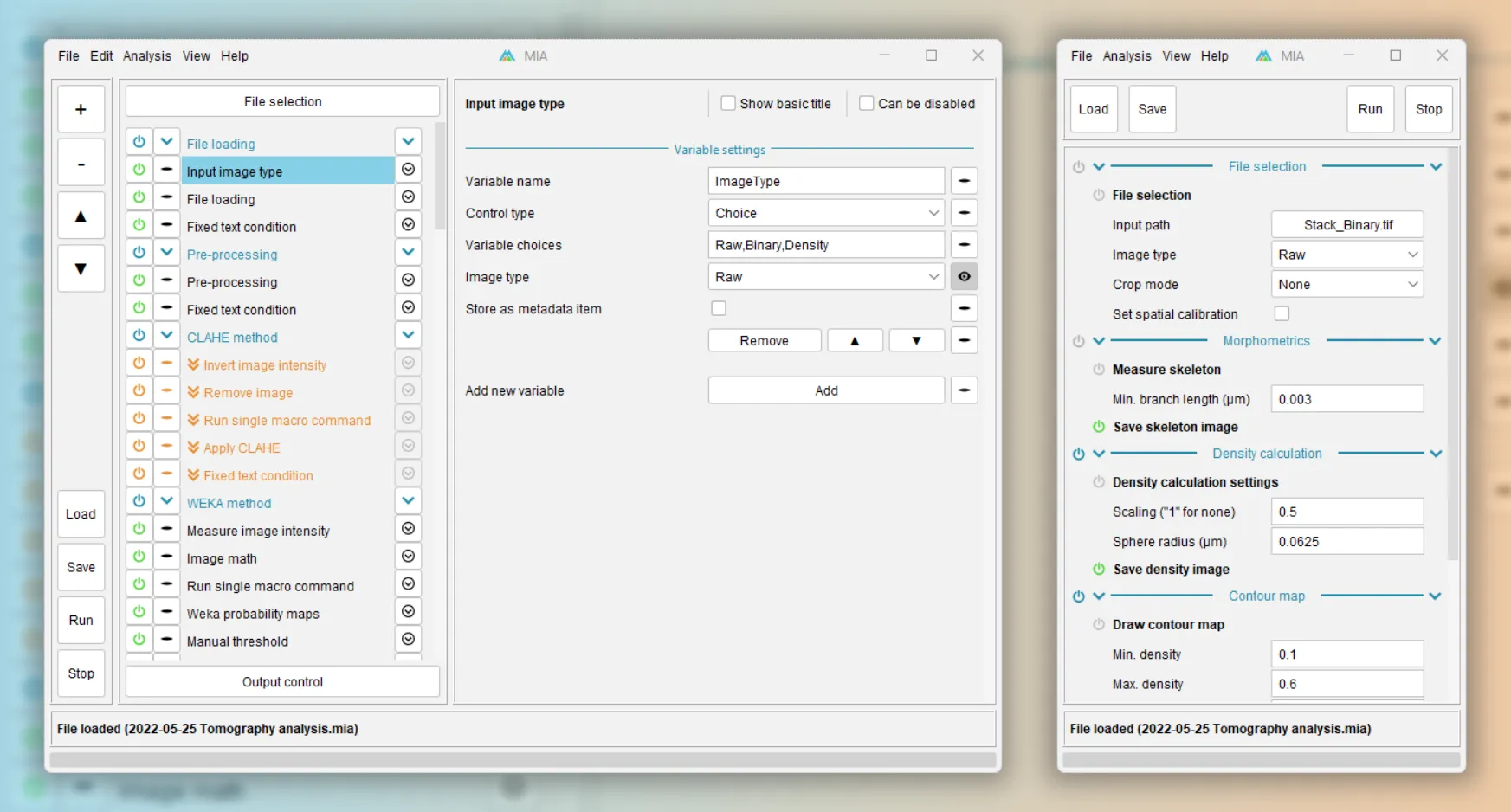Screen dimensions: 1511x812
Task: Click minus button next to Add new variable
Action: click(x=964, y=390)
